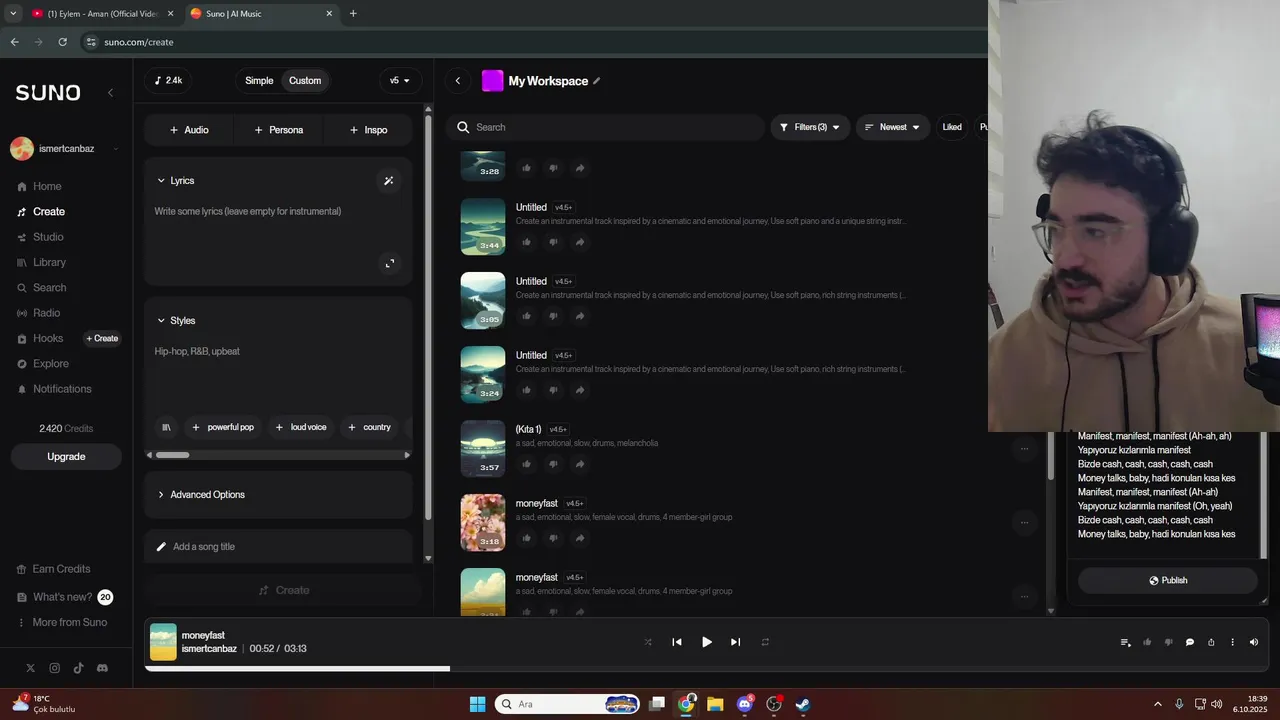This screenshot has width=1280, height=720.
Task: Like the playing song in player bar
Action: coord(1147,642)
